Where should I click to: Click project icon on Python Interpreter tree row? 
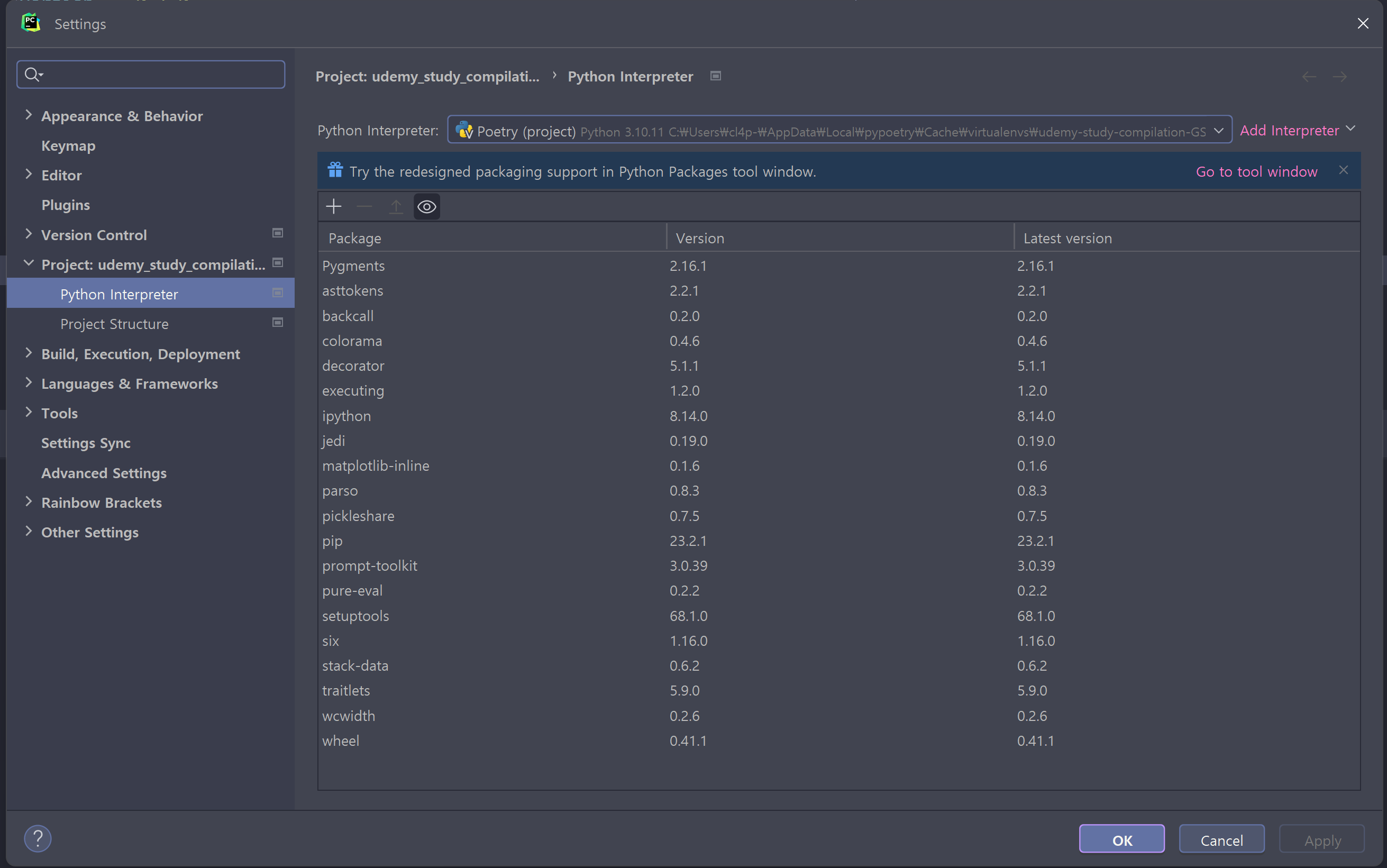pos(278,293)
